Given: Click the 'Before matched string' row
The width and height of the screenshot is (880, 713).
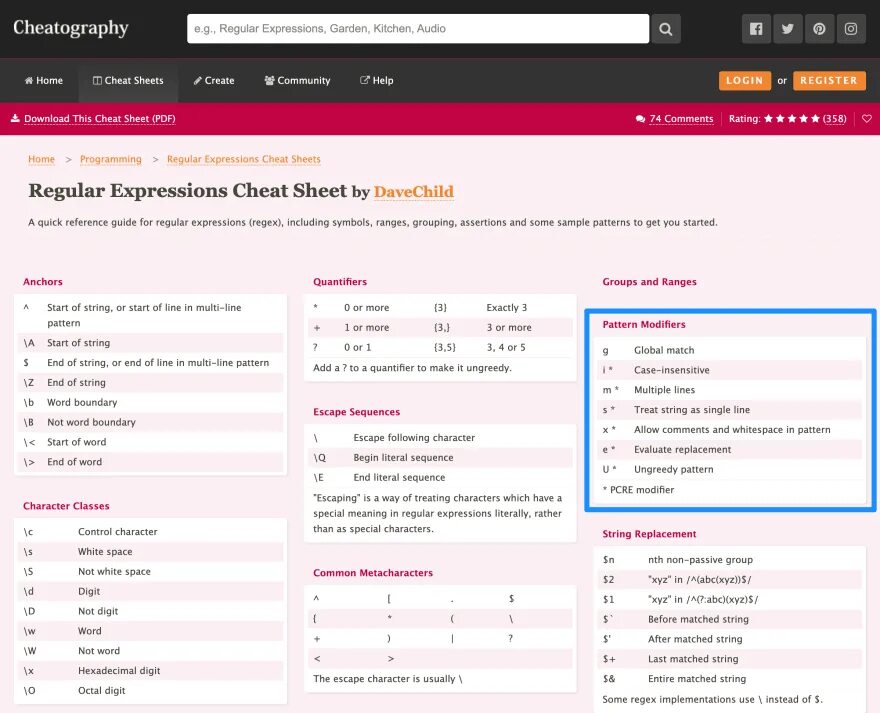Looking at the screenshot, I should pos(730,619).
